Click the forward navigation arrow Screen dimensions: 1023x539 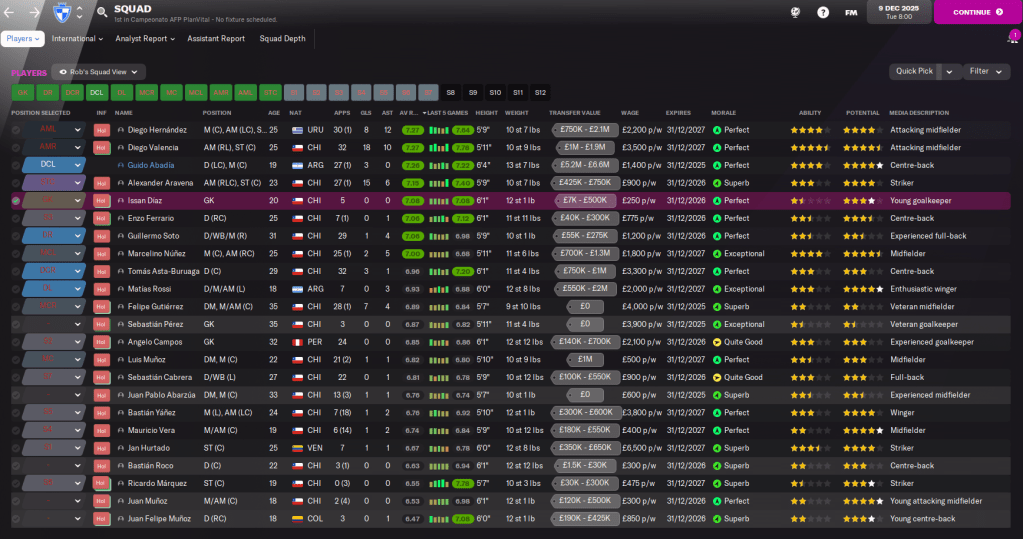[33, 12]
